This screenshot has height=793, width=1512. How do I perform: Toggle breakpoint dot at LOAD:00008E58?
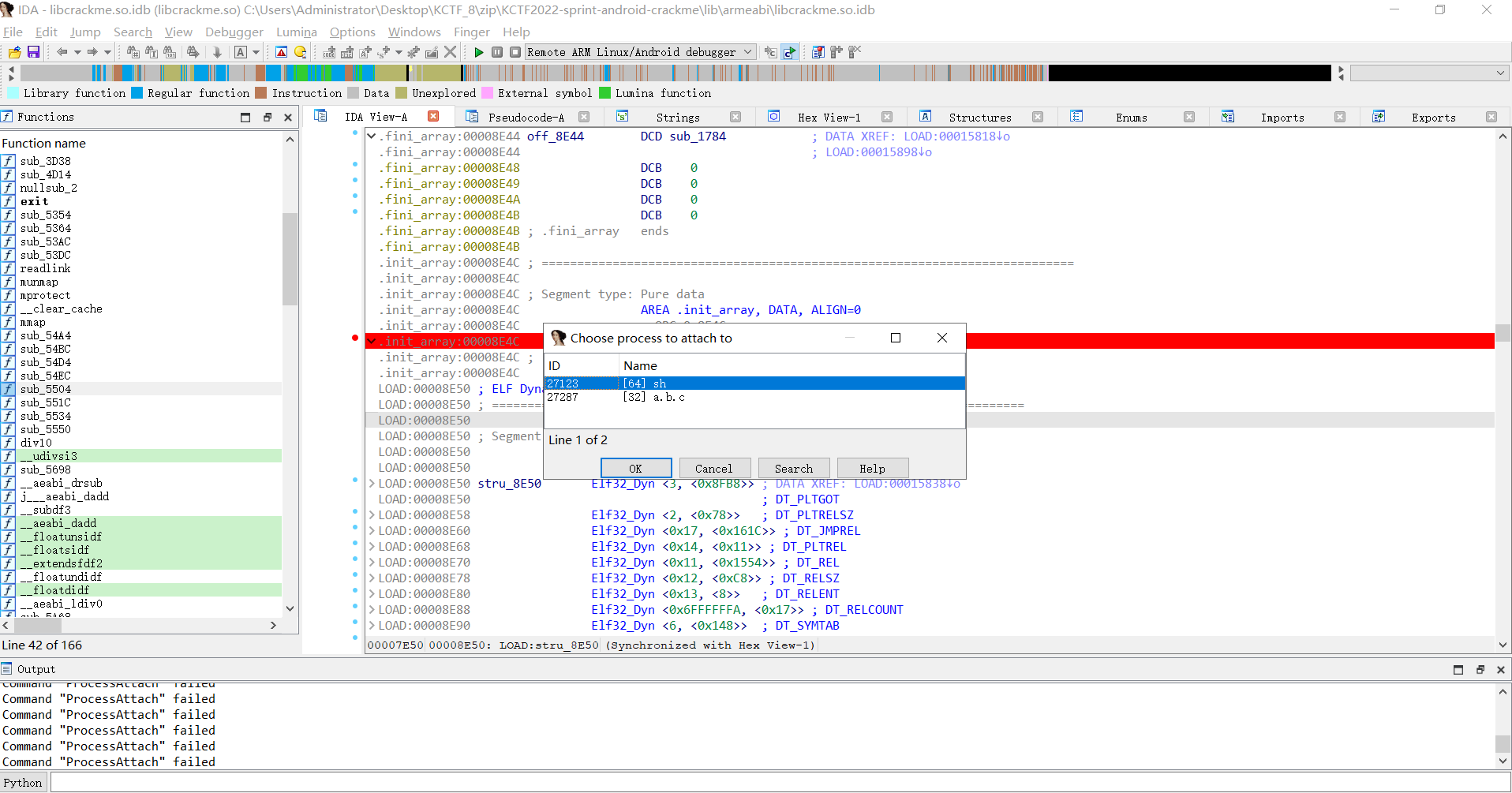click(355, 512)
